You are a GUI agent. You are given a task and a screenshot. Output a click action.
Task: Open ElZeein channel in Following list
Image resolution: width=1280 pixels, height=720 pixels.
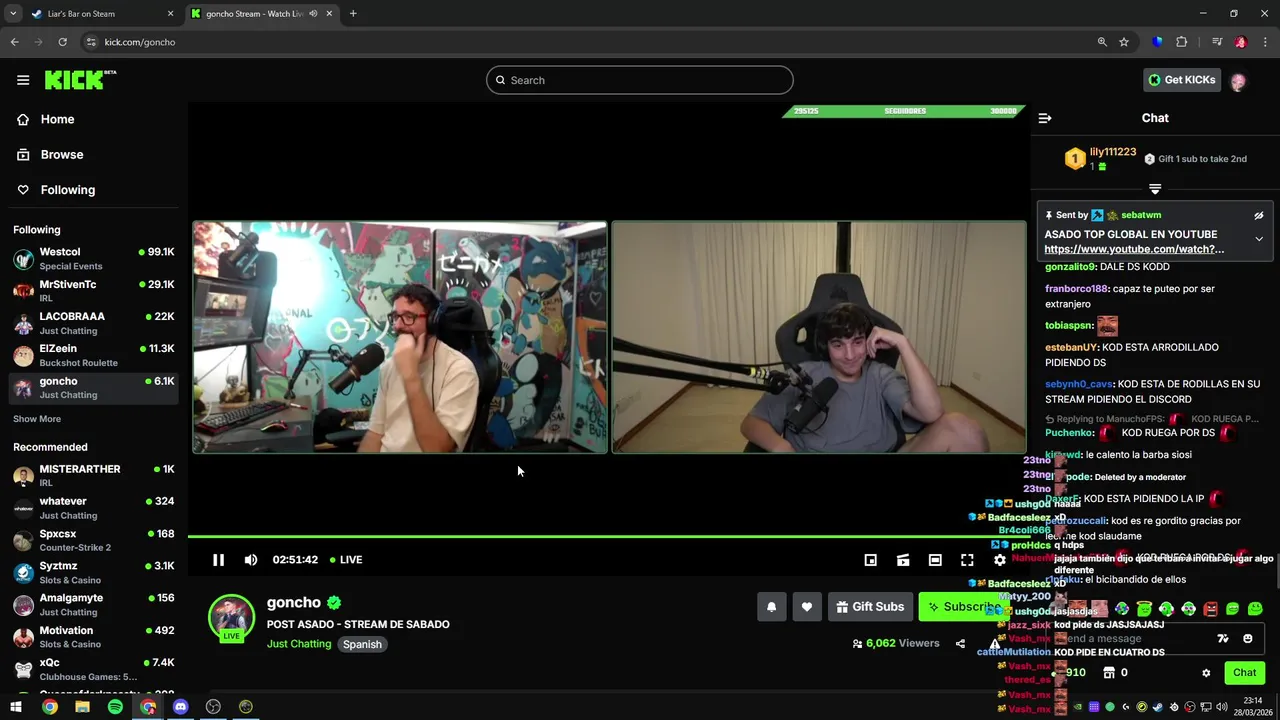coord(94,355)
